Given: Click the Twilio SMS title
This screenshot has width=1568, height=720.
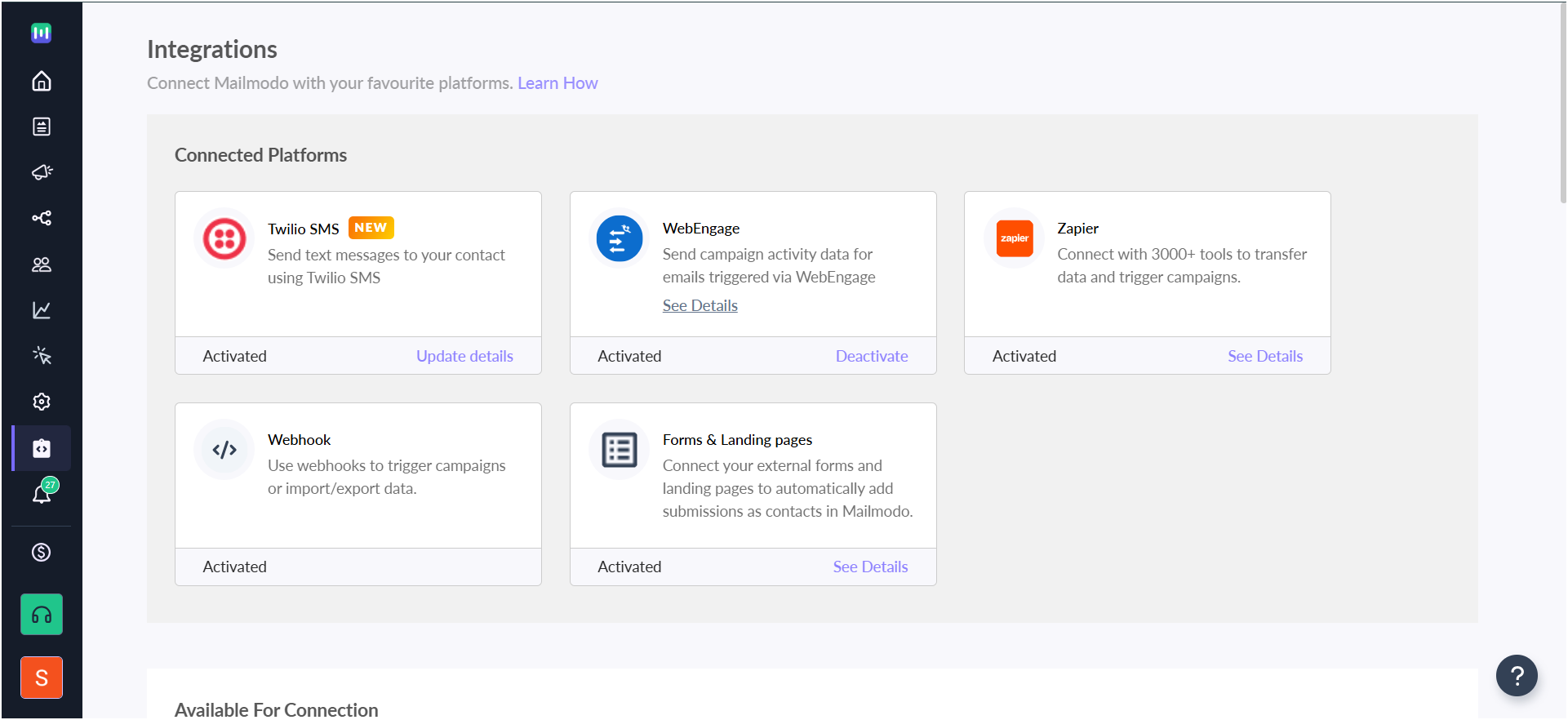Looking at the screenshot, I should tap(304, 229).
